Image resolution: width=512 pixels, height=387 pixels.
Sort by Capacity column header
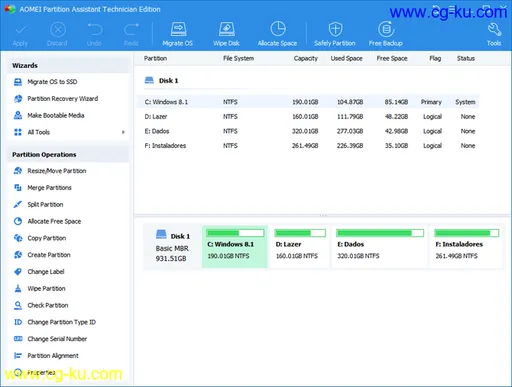click(306, 58)
